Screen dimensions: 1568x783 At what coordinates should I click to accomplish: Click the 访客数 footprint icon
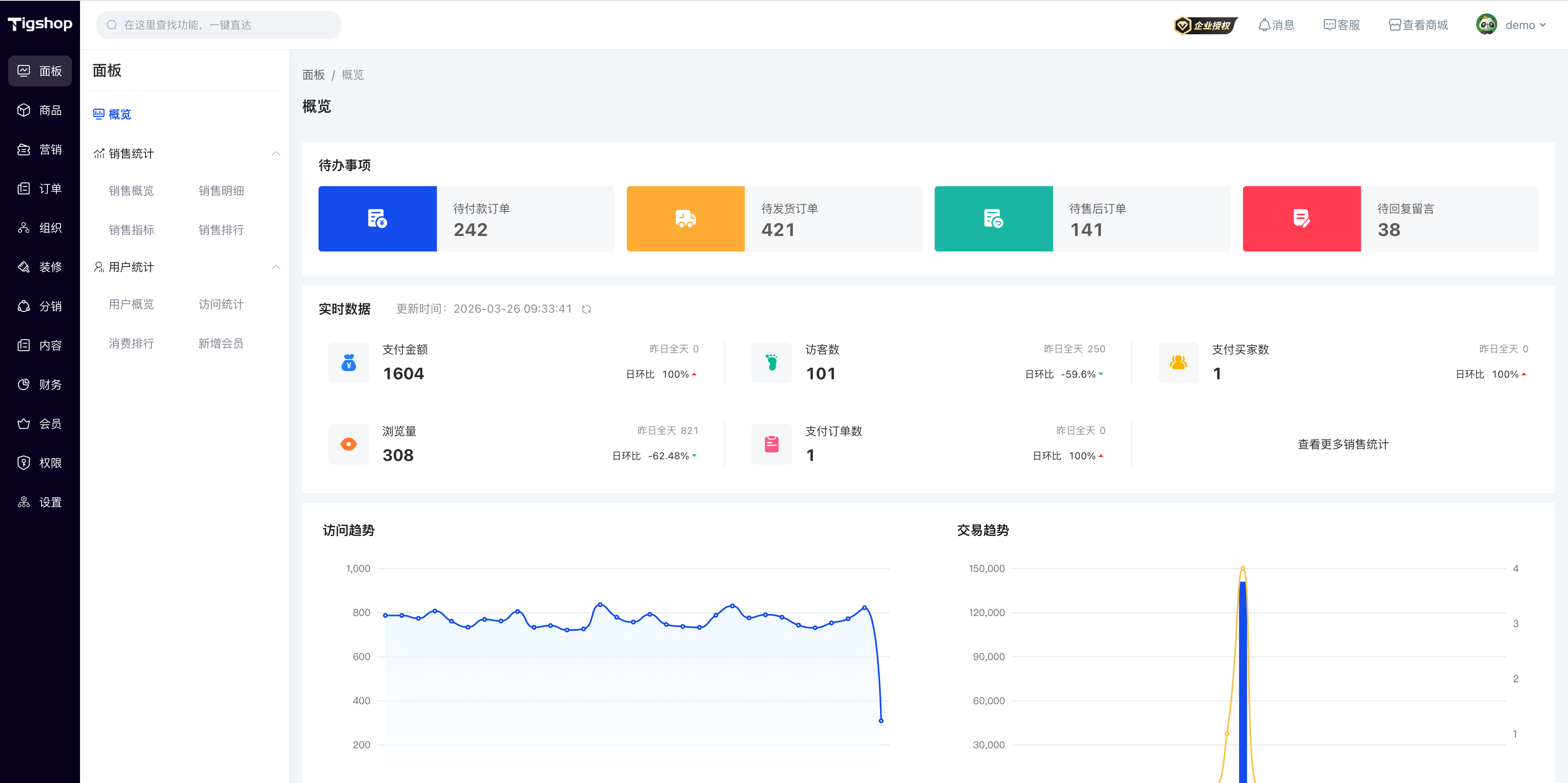[x=772, y=363]
